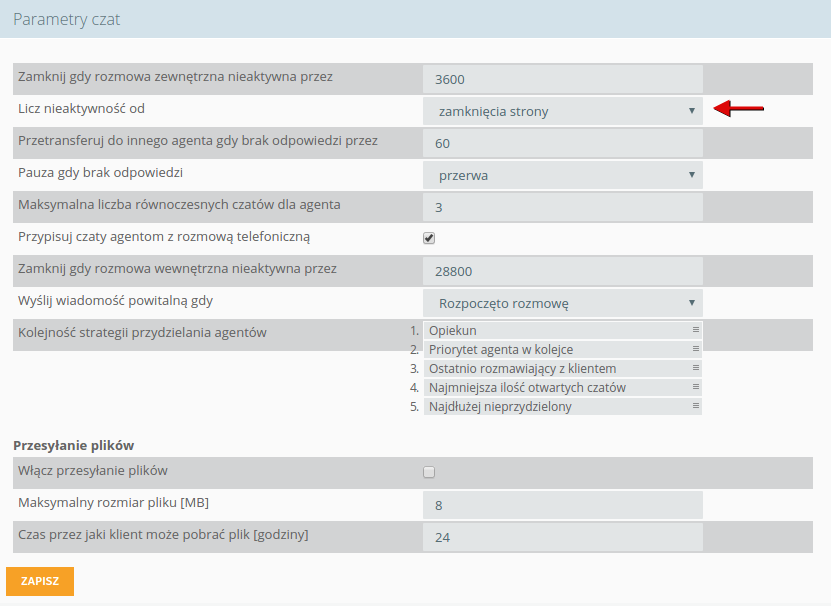Select the Priorytet agenta w kolejce item
Image resolution: width=831 pixels, height=606 pixels.
[x=562, y=349]
